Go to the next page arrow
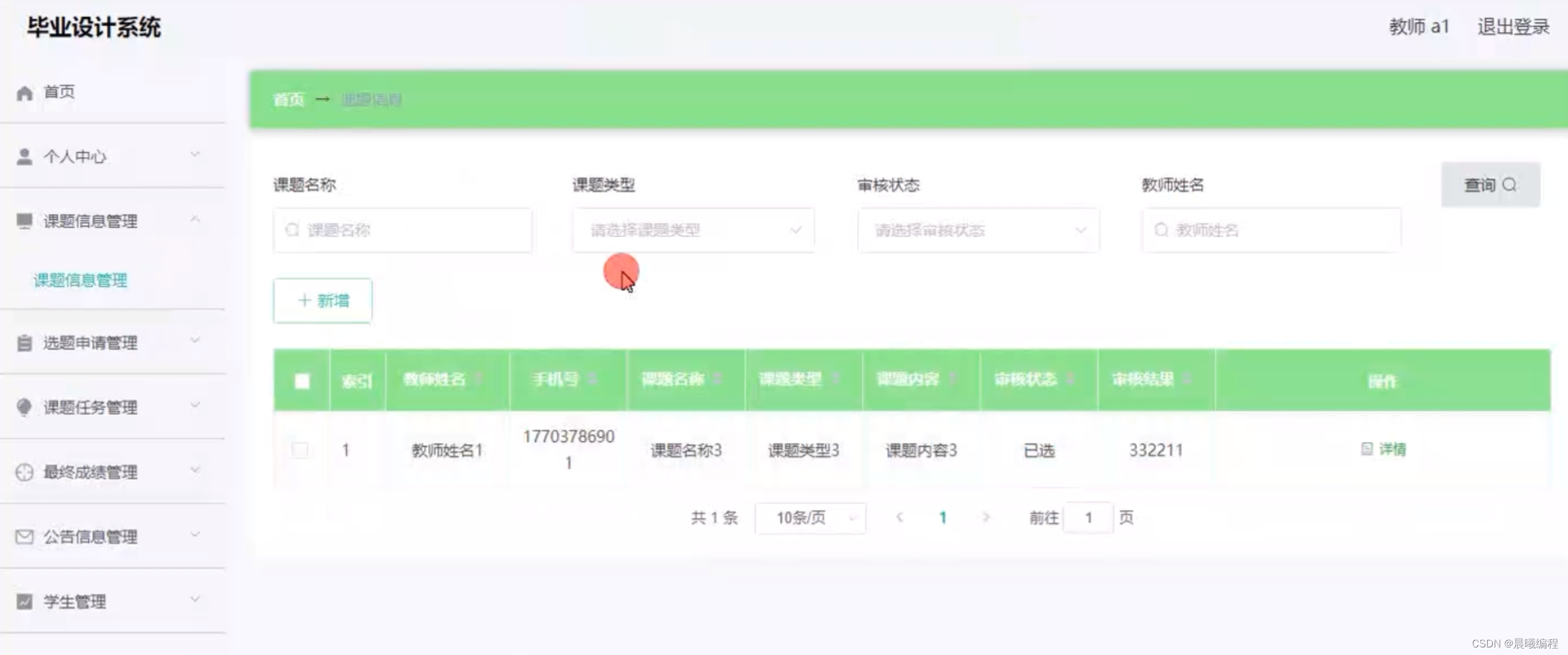This screenshot has height=655, width=1568. pos(986,518)
